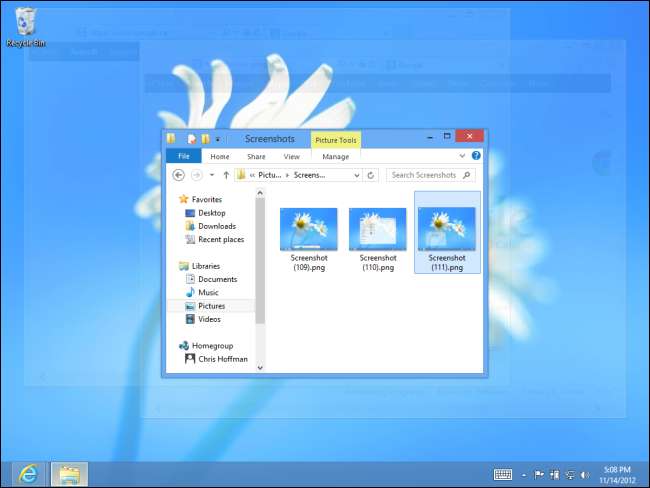Refresh the Screenshots folder view
650x488 pixels.
(372, 175)
